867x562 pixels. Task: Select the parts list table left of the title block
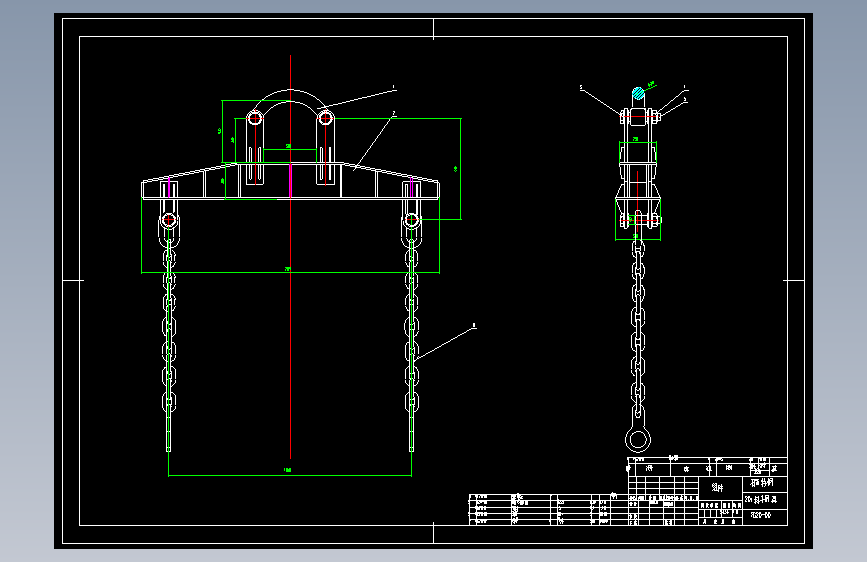click(x=548, y=509)
